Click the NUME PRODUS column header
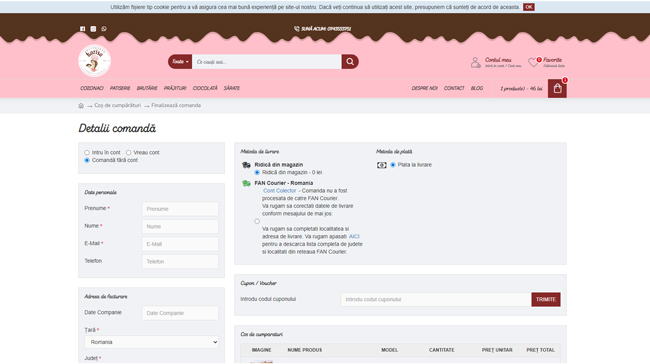This screenshot has height=364, width=650. [305, 350]
